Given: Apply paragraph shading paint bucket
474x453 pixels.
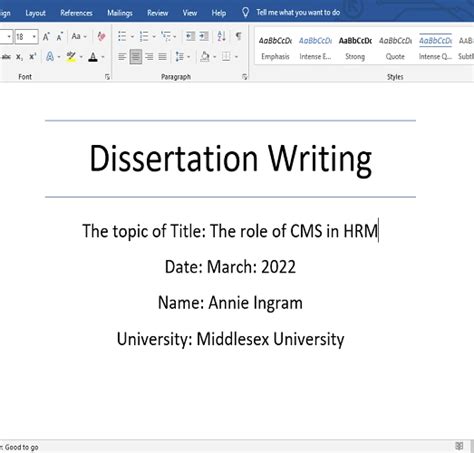Looking at the screenshot, I should (205, 57).
